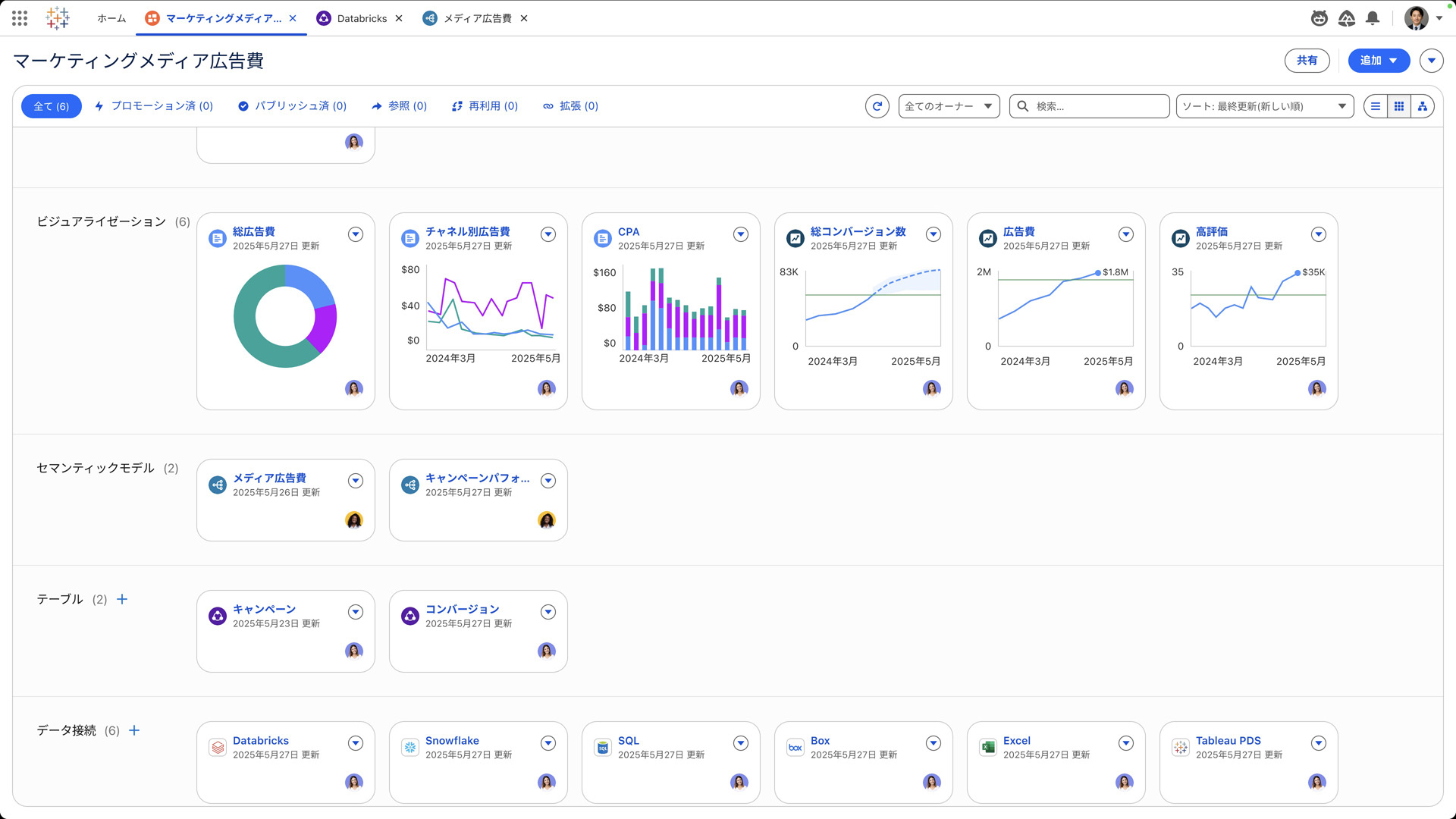Click the 共有 share button
This screenshot has height=819, width=1456.
(x=1307, y=61)
